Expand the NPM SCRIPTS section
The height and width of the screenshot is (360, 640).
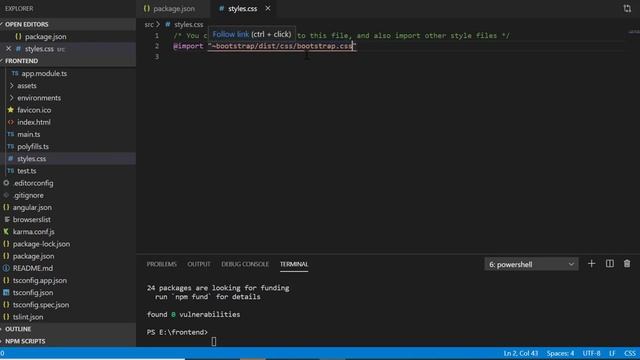(x=25, y=341)
